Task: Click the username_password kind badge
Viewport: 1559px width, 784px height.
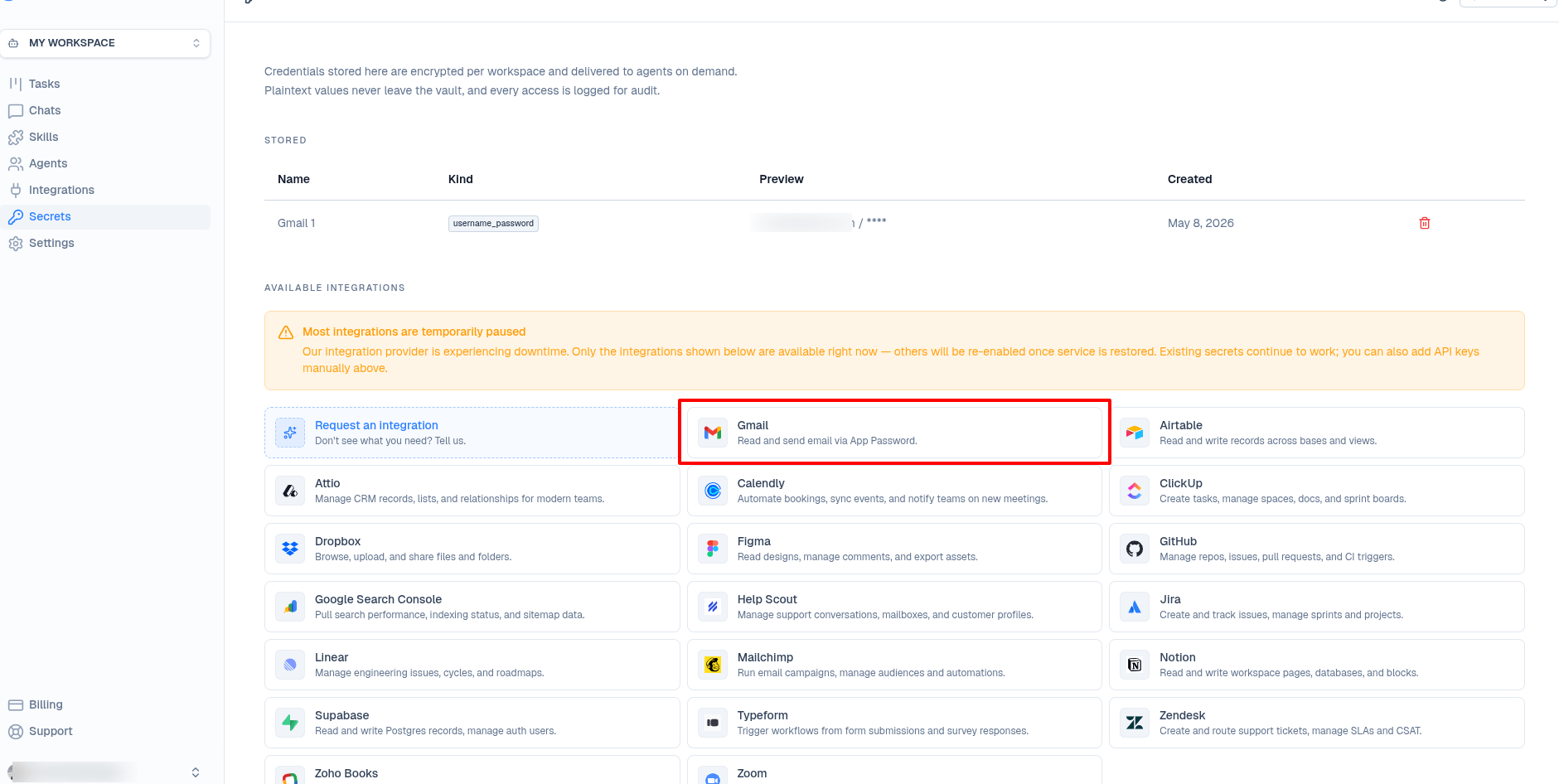Action: 493,223
